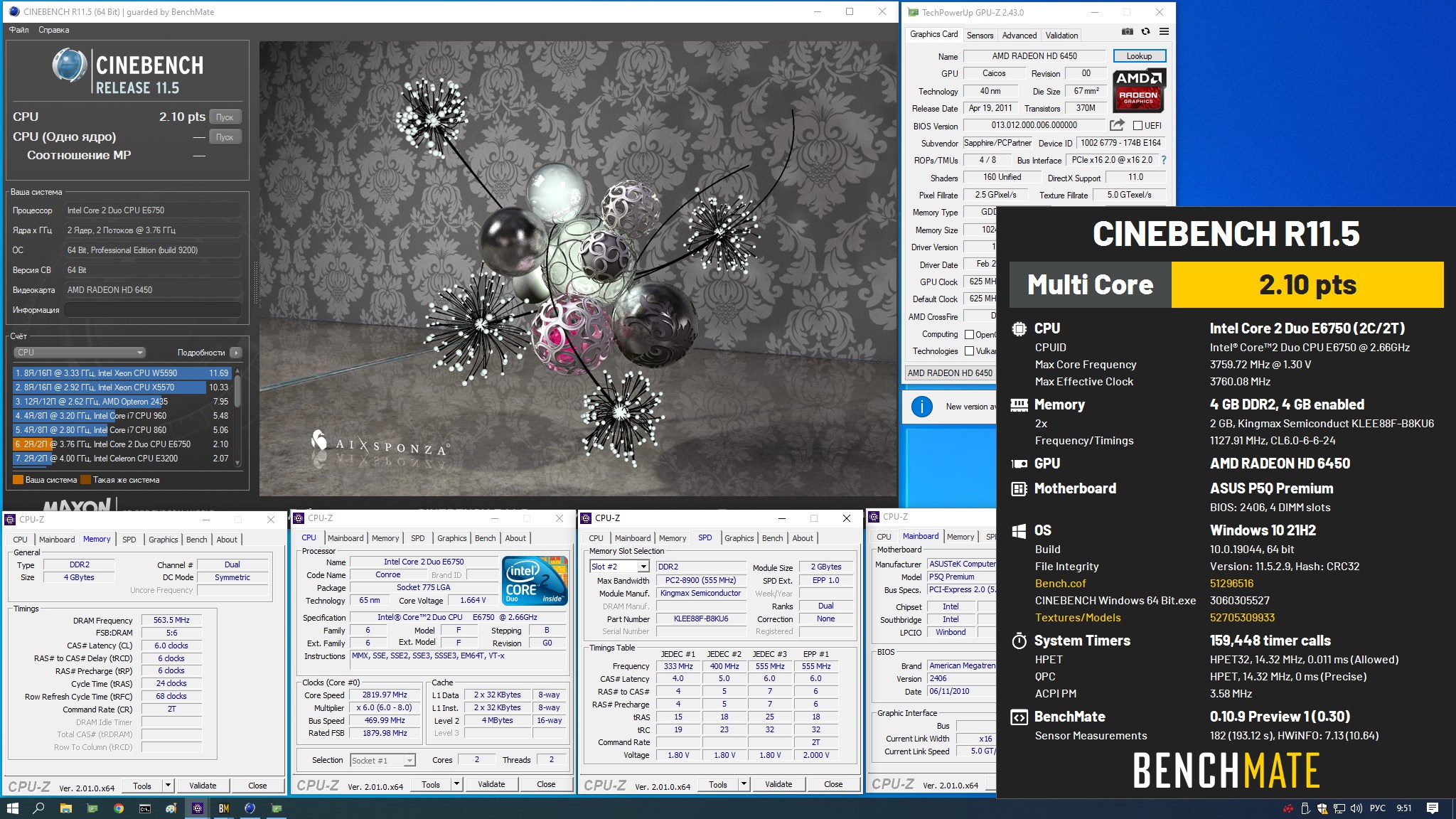Click the red berries tray icon

click(1288, 808)
